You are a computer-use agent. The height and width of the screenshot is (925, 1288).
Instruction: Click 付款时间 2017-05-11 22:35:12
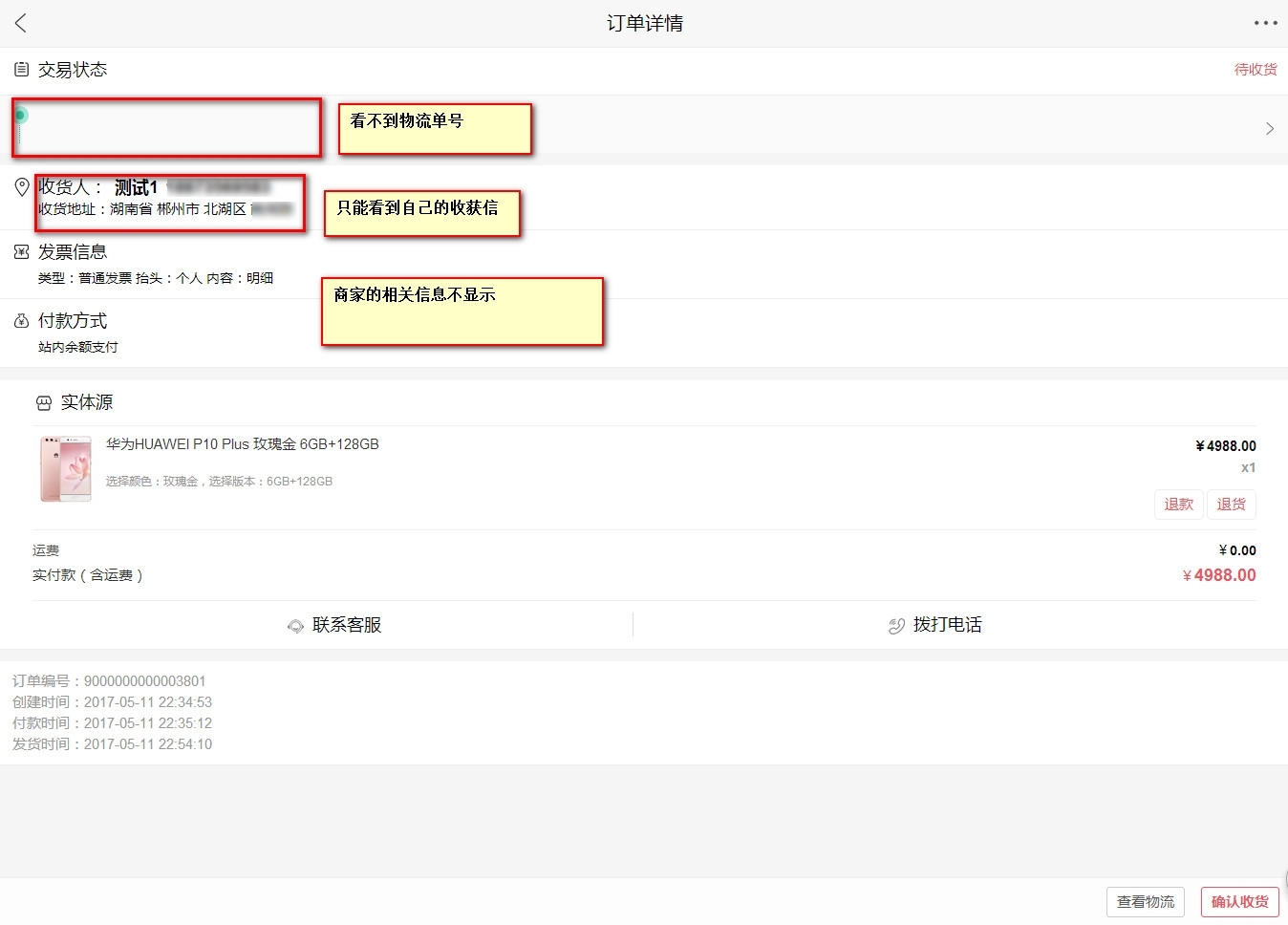[112, 723]
